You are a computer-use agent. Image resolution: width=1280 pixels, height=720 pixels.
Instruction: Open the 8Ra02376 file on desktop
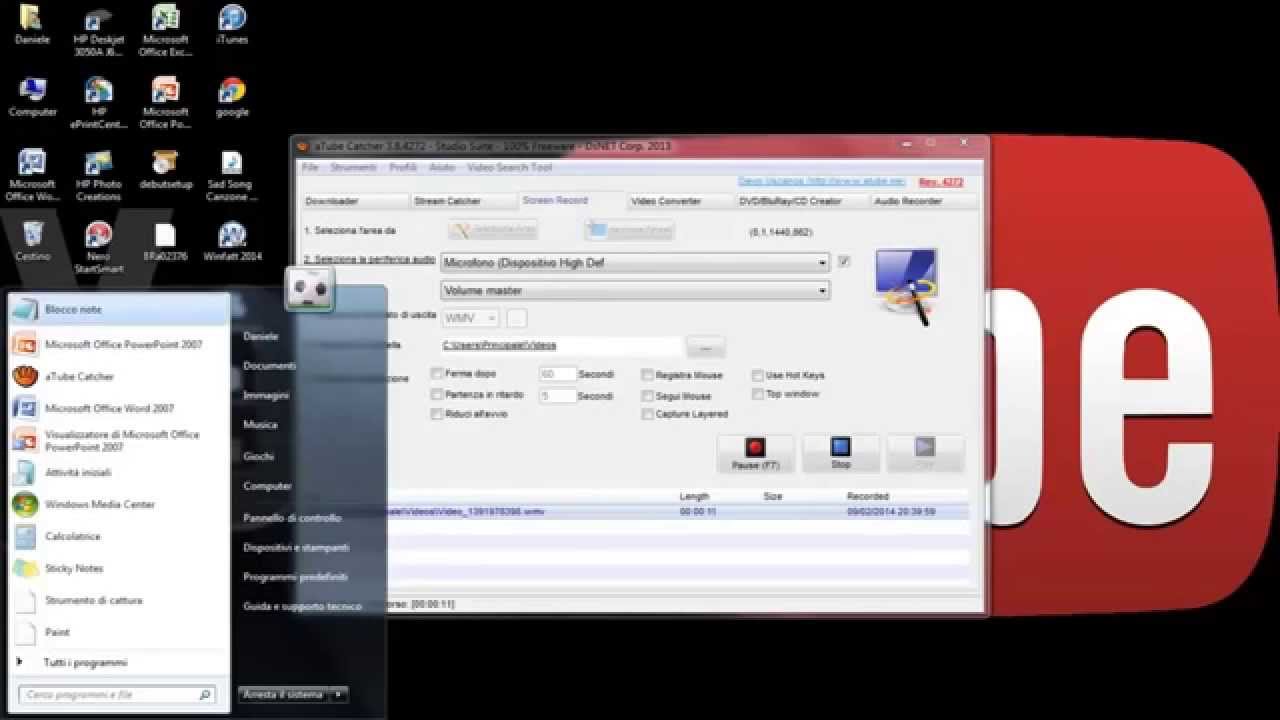click(x=165, y=242)
